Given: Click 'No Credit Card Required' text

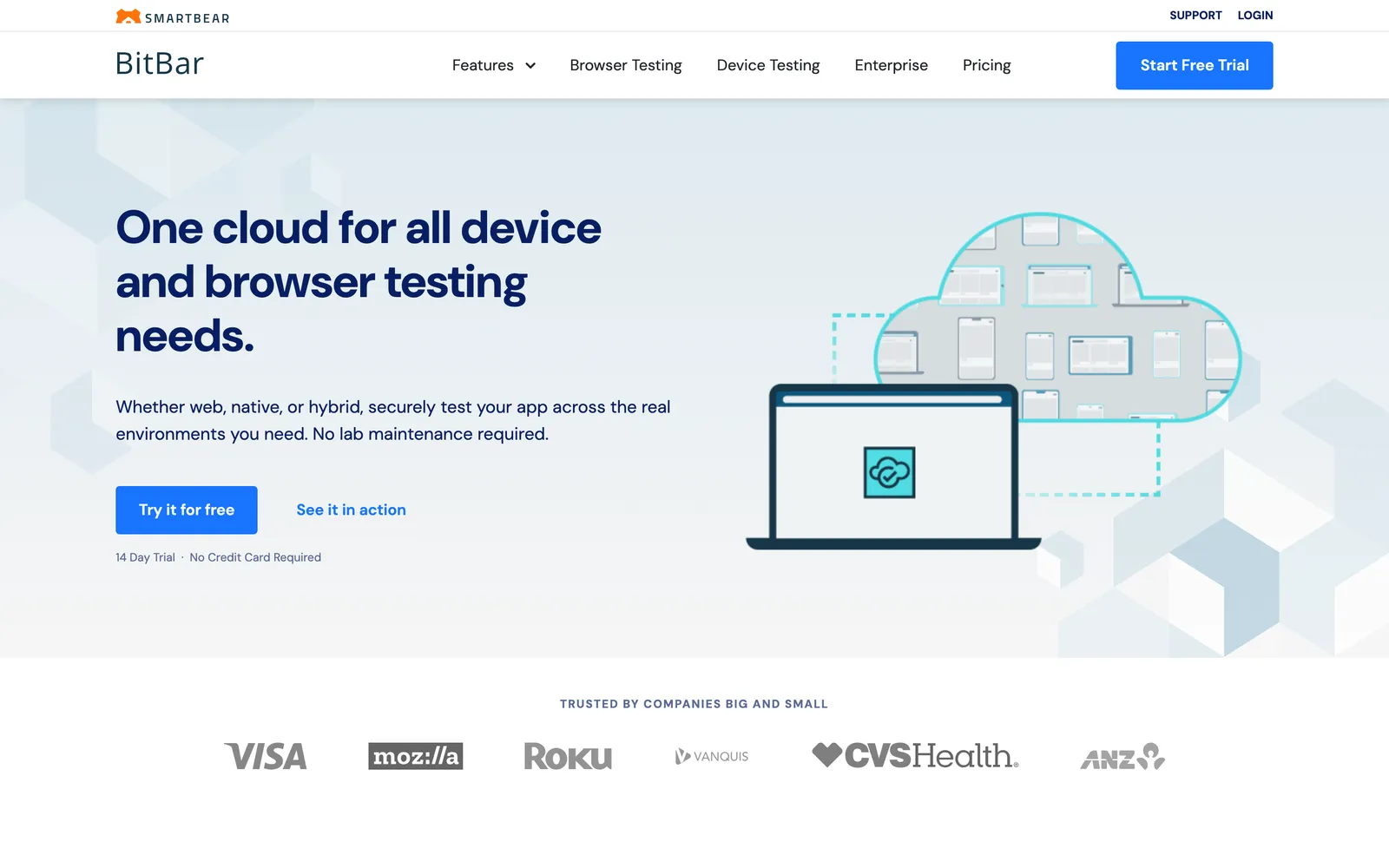Looking at the screenshot, I should pos(255,557).
